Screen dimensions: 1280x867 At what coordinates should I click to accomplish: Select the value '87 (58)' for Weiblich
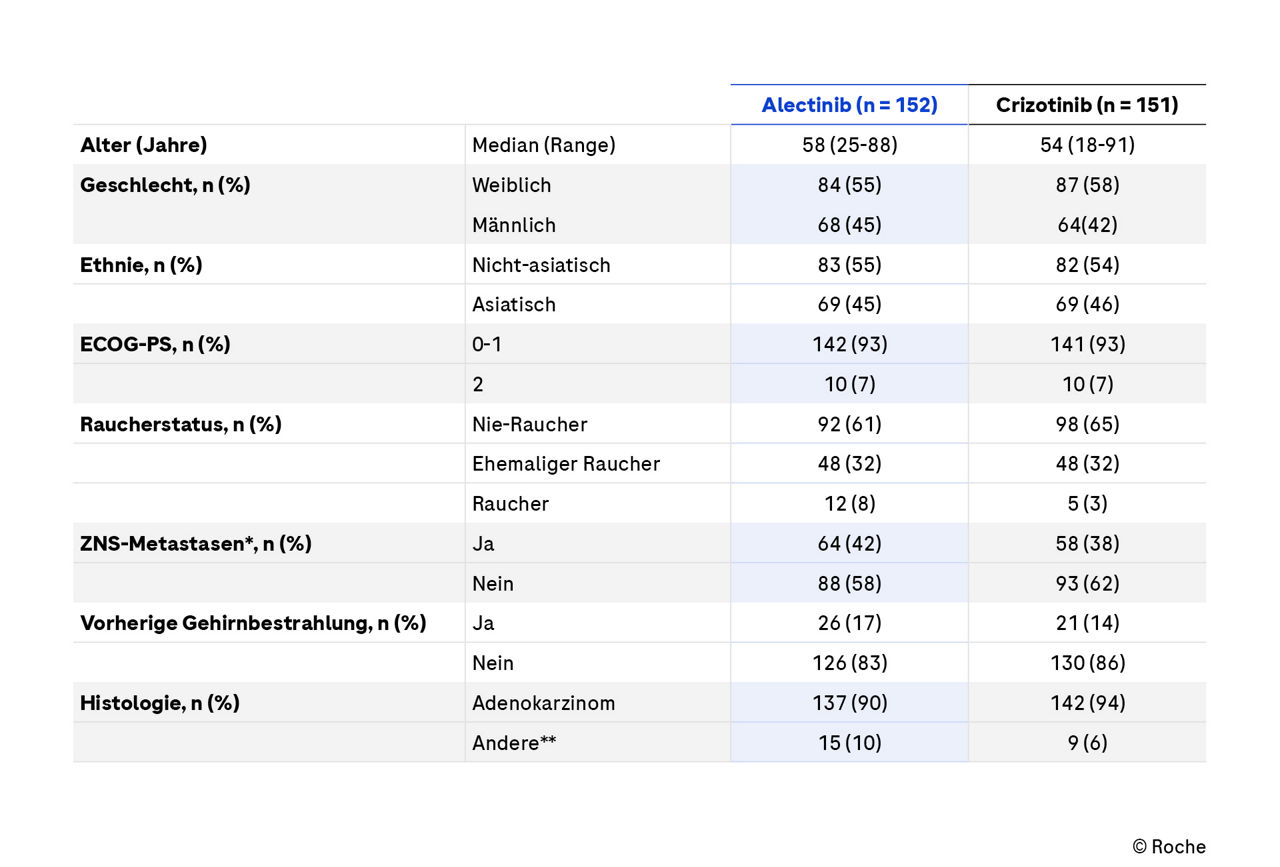1087,185
